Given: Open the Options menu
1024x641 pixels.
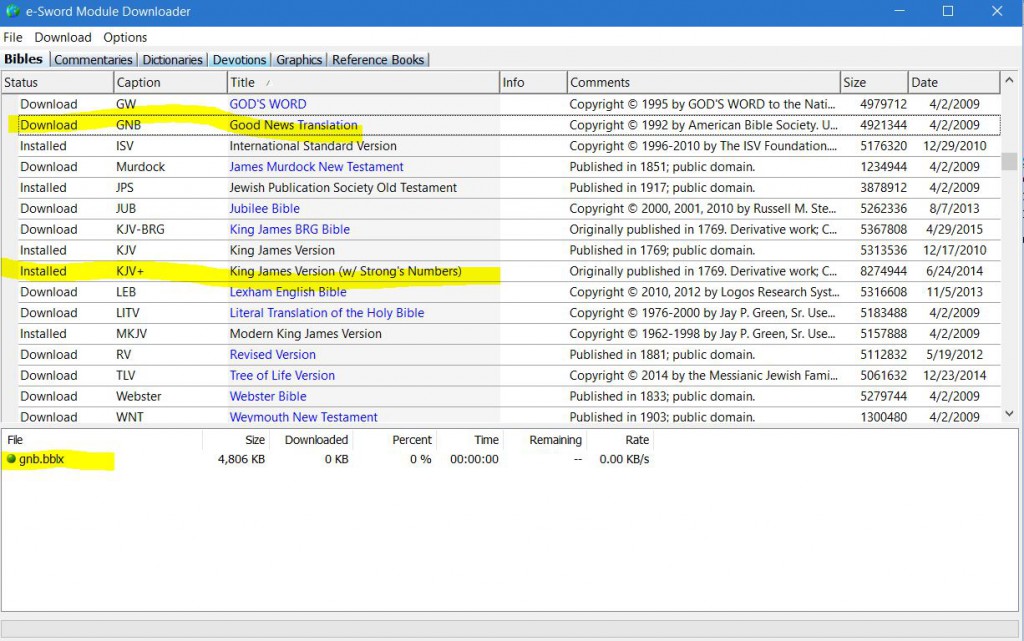Looking at the screenshot, I should tap(125, 37).
